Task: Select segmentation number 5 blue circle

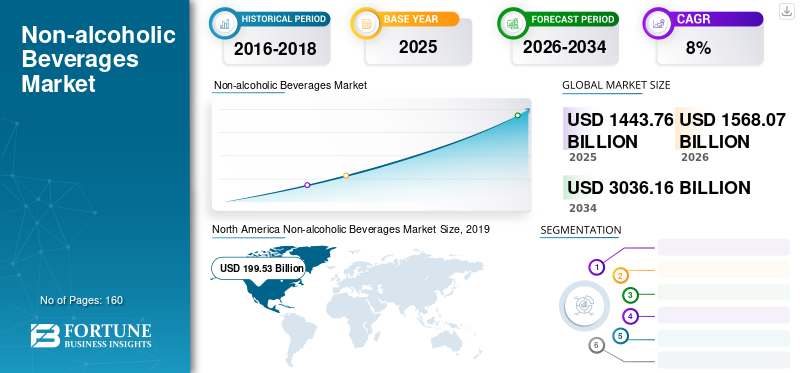Action: (x=620, y=336)
